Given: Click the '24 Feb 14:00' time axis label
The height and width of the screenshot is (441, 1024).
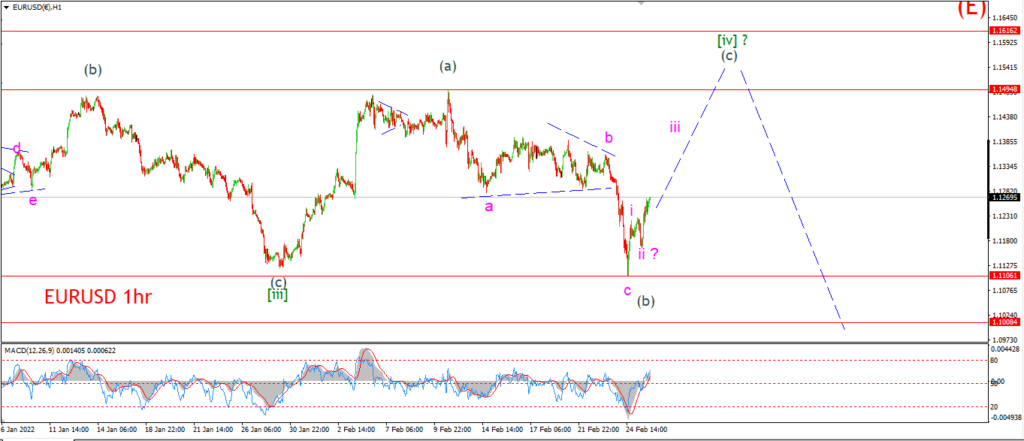Looking at the screenshot, I should coord(645,430).
